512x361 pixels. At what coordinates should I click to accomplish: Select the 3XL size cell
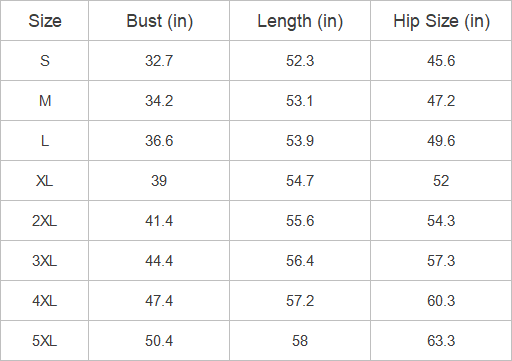click(x=44, y=261)
